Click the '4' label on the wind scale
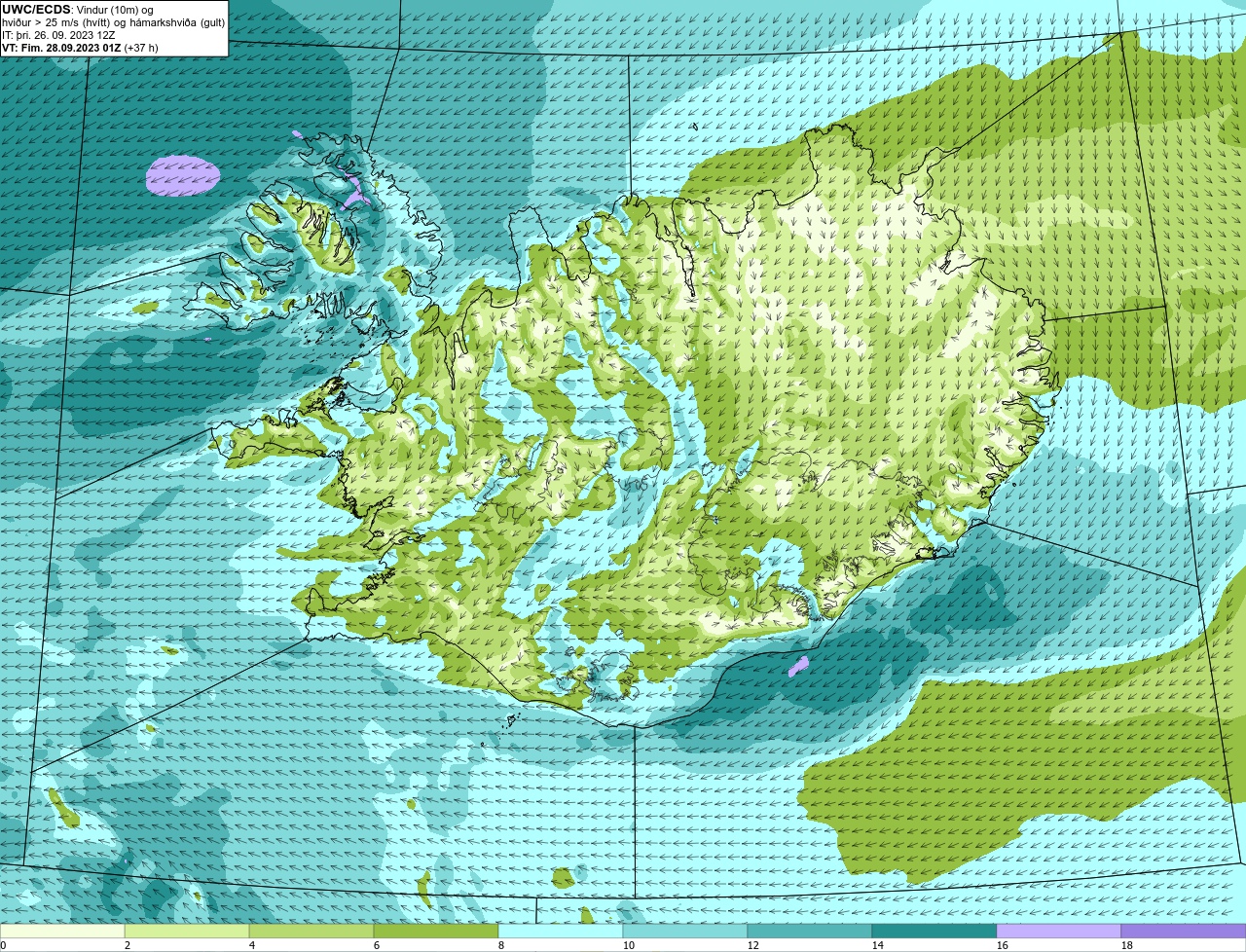1246x952 pixels. (x=252, y=945)
